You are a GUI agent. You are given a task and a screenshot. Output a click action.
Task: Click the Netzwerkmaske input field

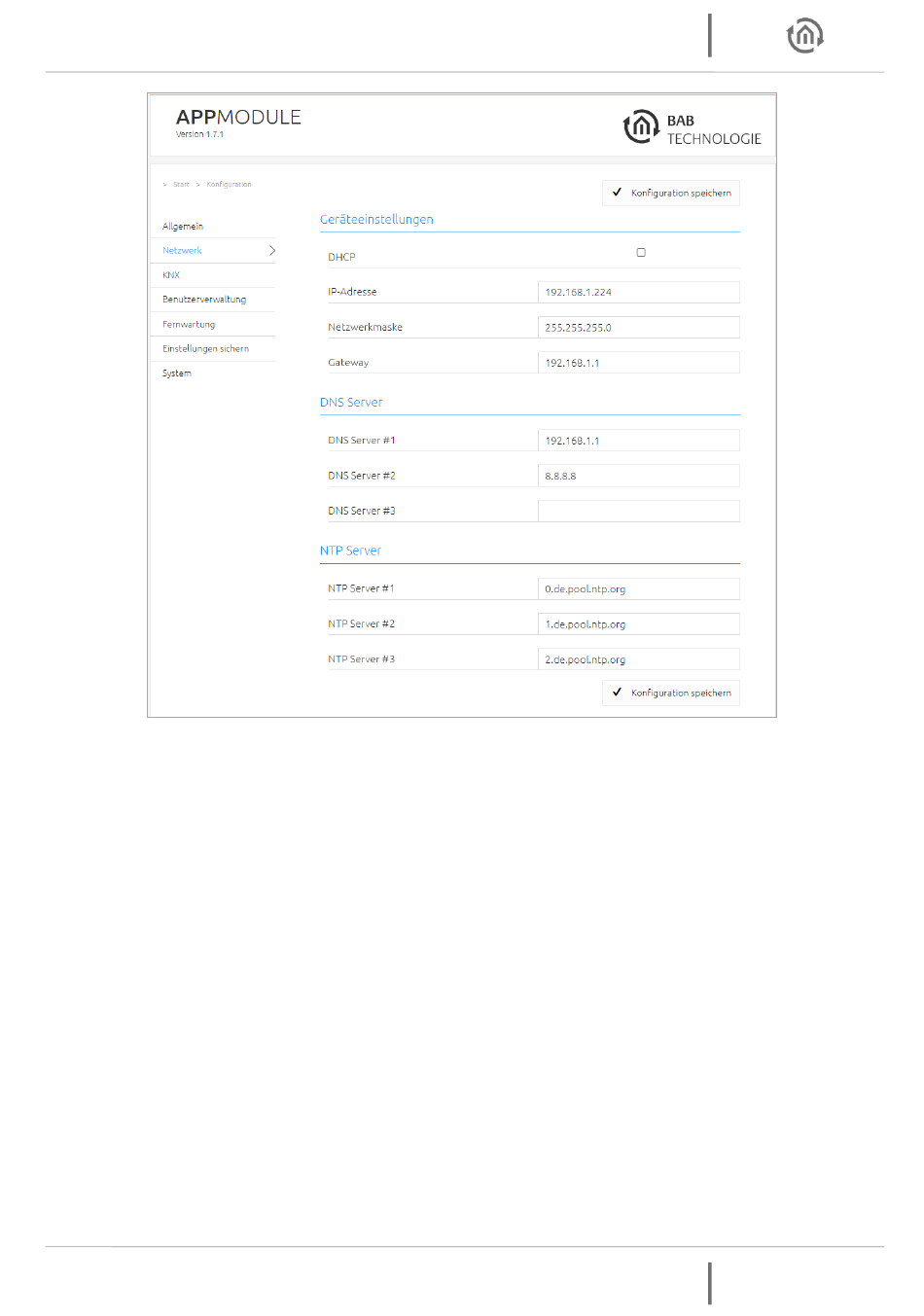tap(638, 328)
